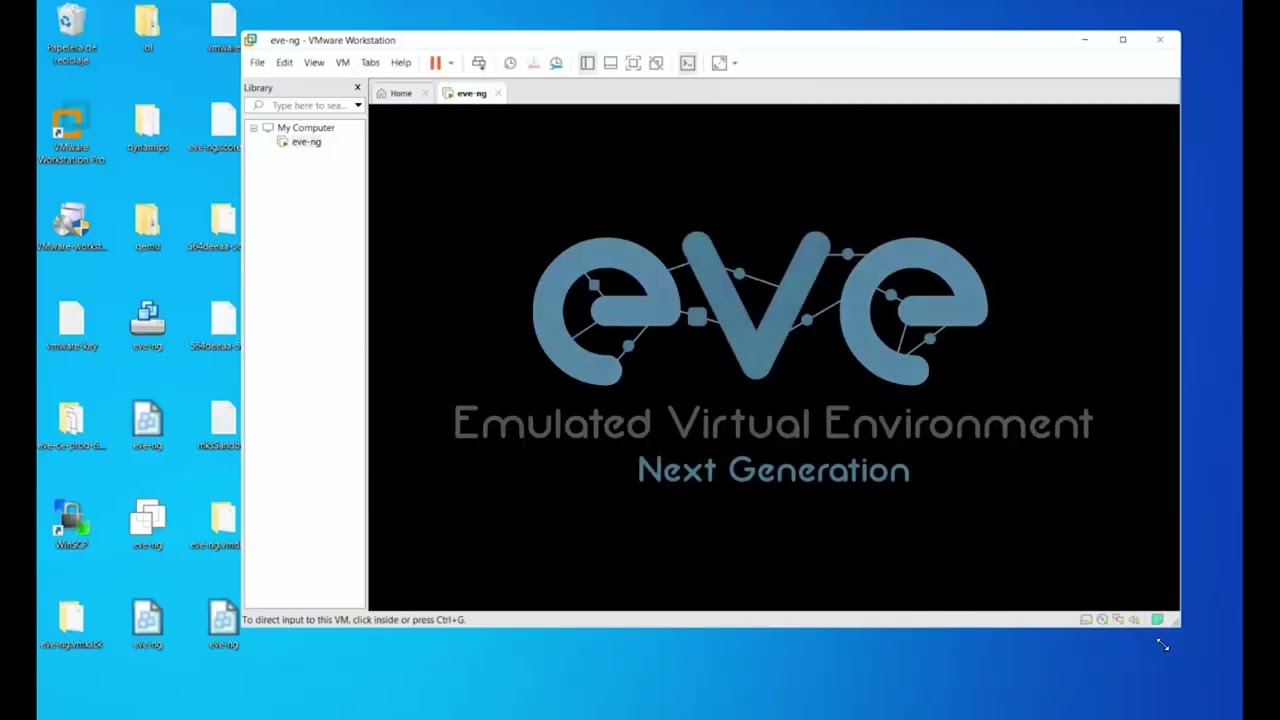
Task: Click the CD/DVD drive status icon
Action: click(1102, 620)
